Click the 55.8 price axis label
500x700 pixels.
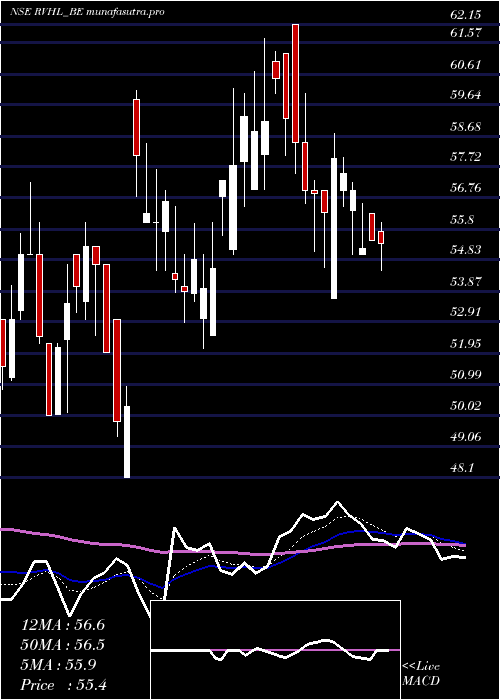click(x=462, y=219)
